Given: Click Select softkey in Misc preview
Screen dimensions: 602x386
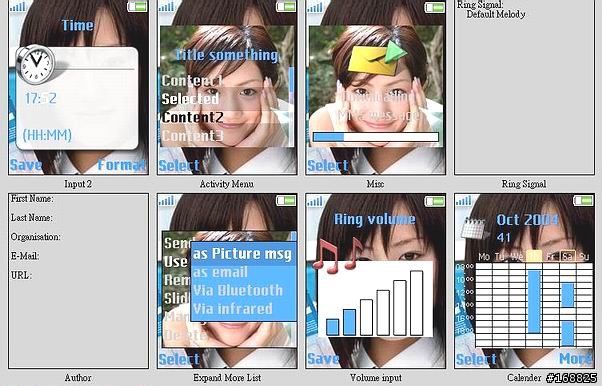Looking at the screenshot, I should pyautogui.click(x=328, y=166).
